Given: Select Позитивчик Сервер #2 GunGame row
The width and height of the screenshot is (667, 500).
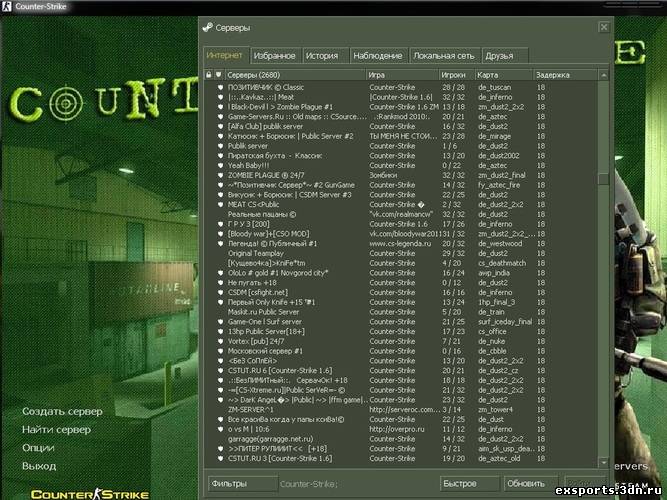Looking at the screenshot, I should coord(401,185).
